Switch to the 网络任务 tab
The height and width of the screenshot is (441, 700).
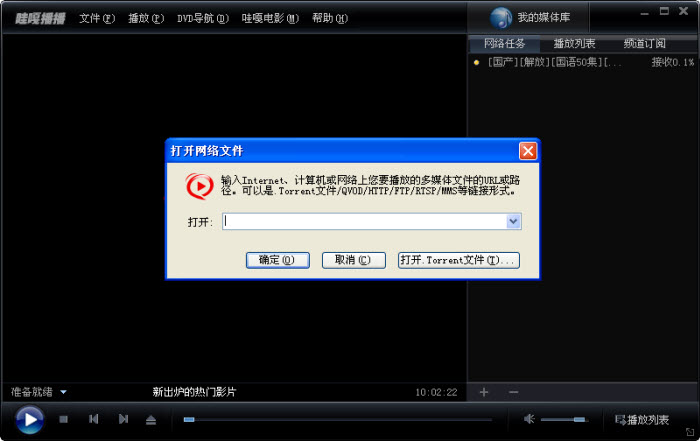tap(504, 44)
